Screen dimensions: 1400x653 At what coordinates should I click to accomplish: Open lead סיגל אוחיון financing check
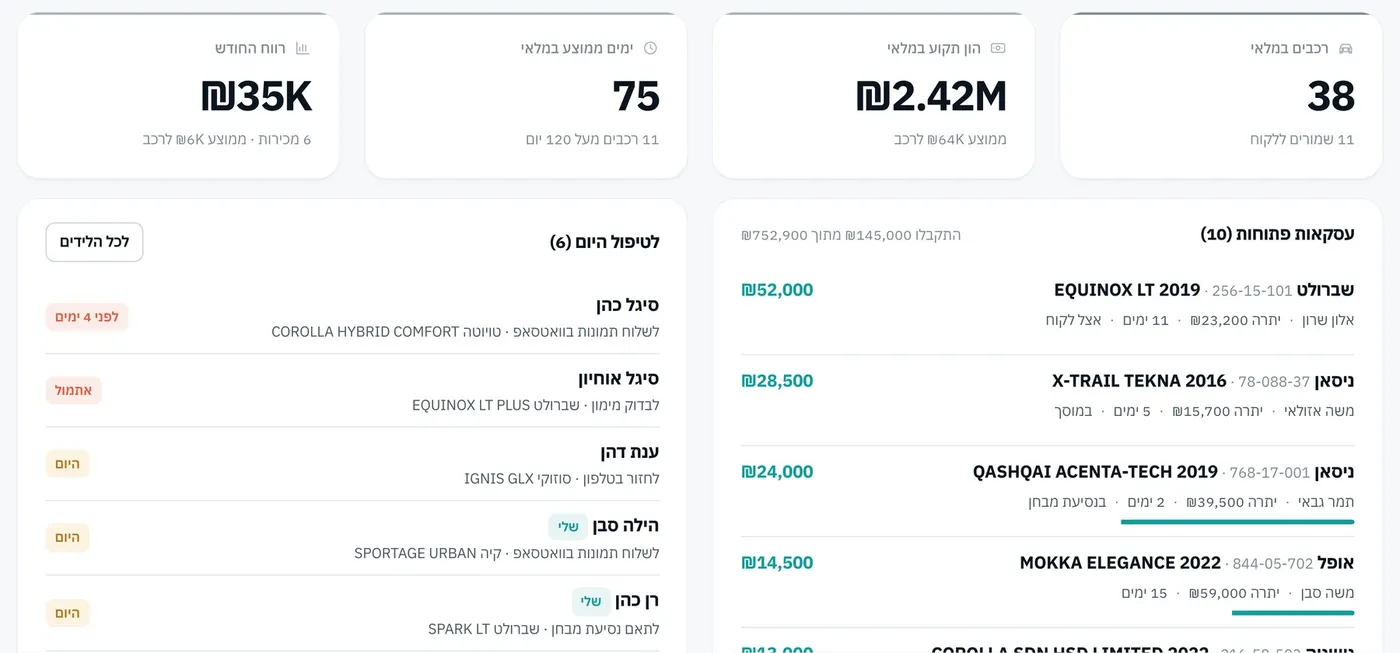click(x=352, y=390)
